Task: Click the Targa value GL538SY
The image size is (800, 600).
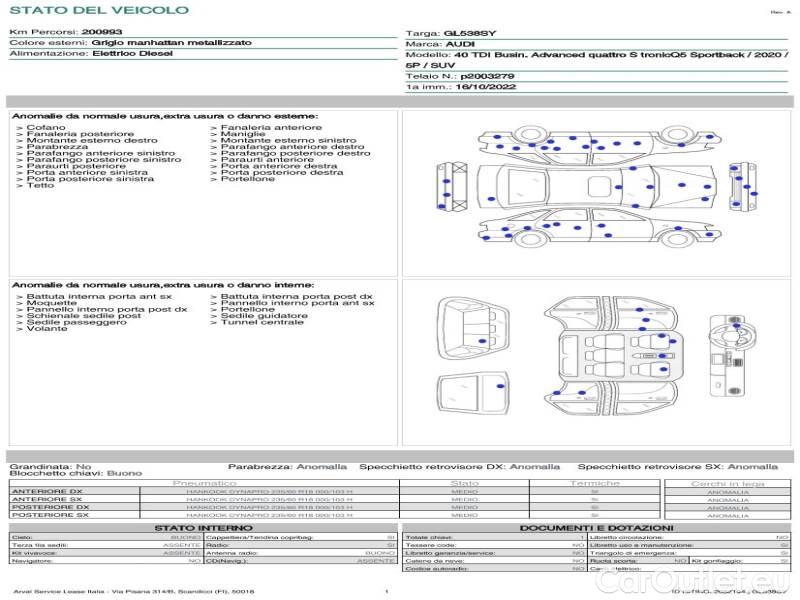Action: 469,33
